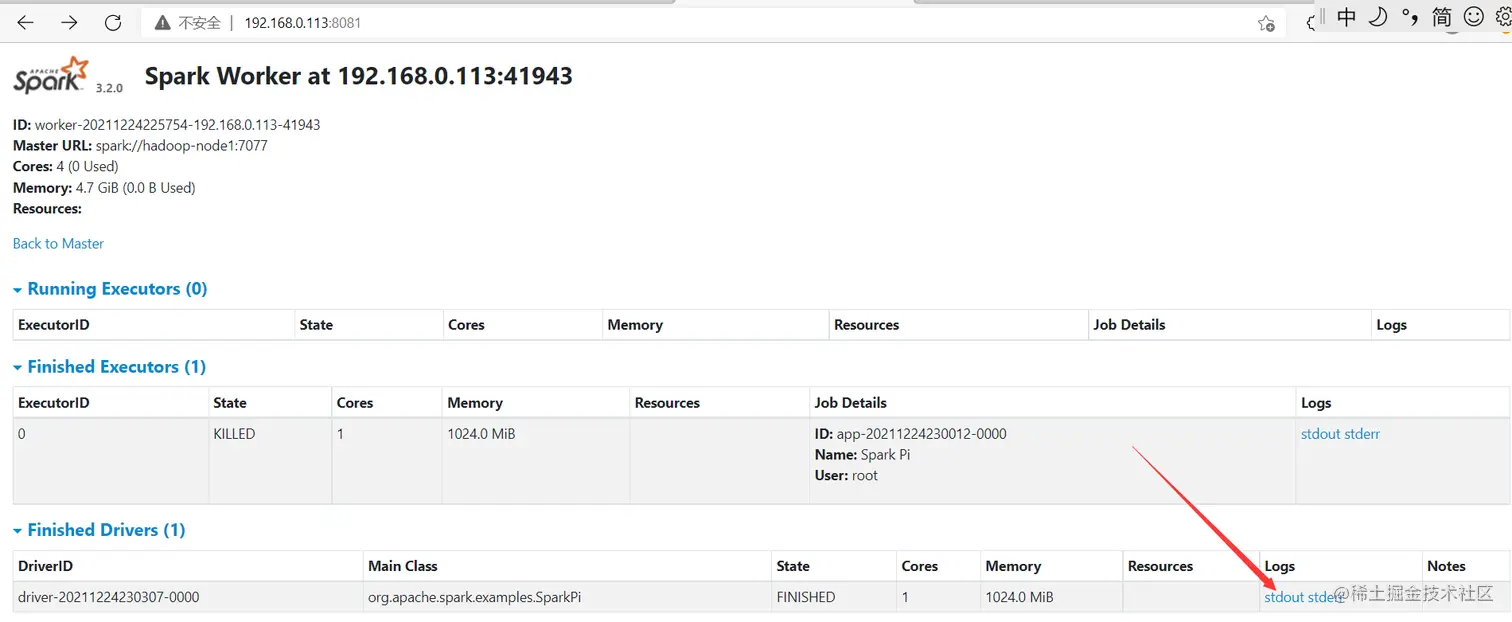Click the IME simplified 简 icon
Viewport: 1512px width, 622px height.
(x=1441, y=16)
